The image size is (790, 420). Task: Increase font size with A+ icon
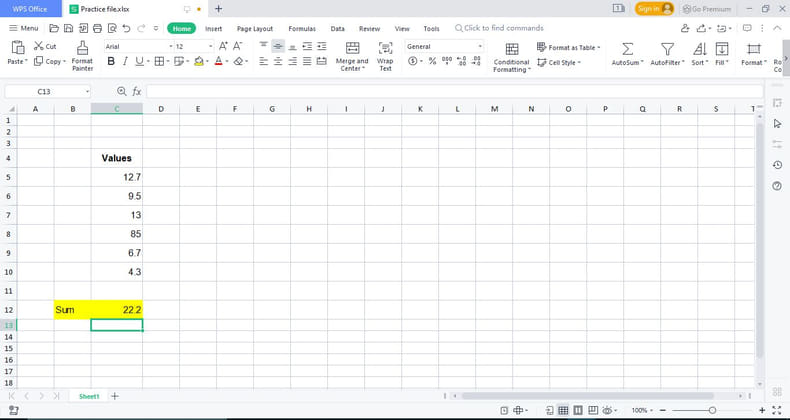[223, 46]
